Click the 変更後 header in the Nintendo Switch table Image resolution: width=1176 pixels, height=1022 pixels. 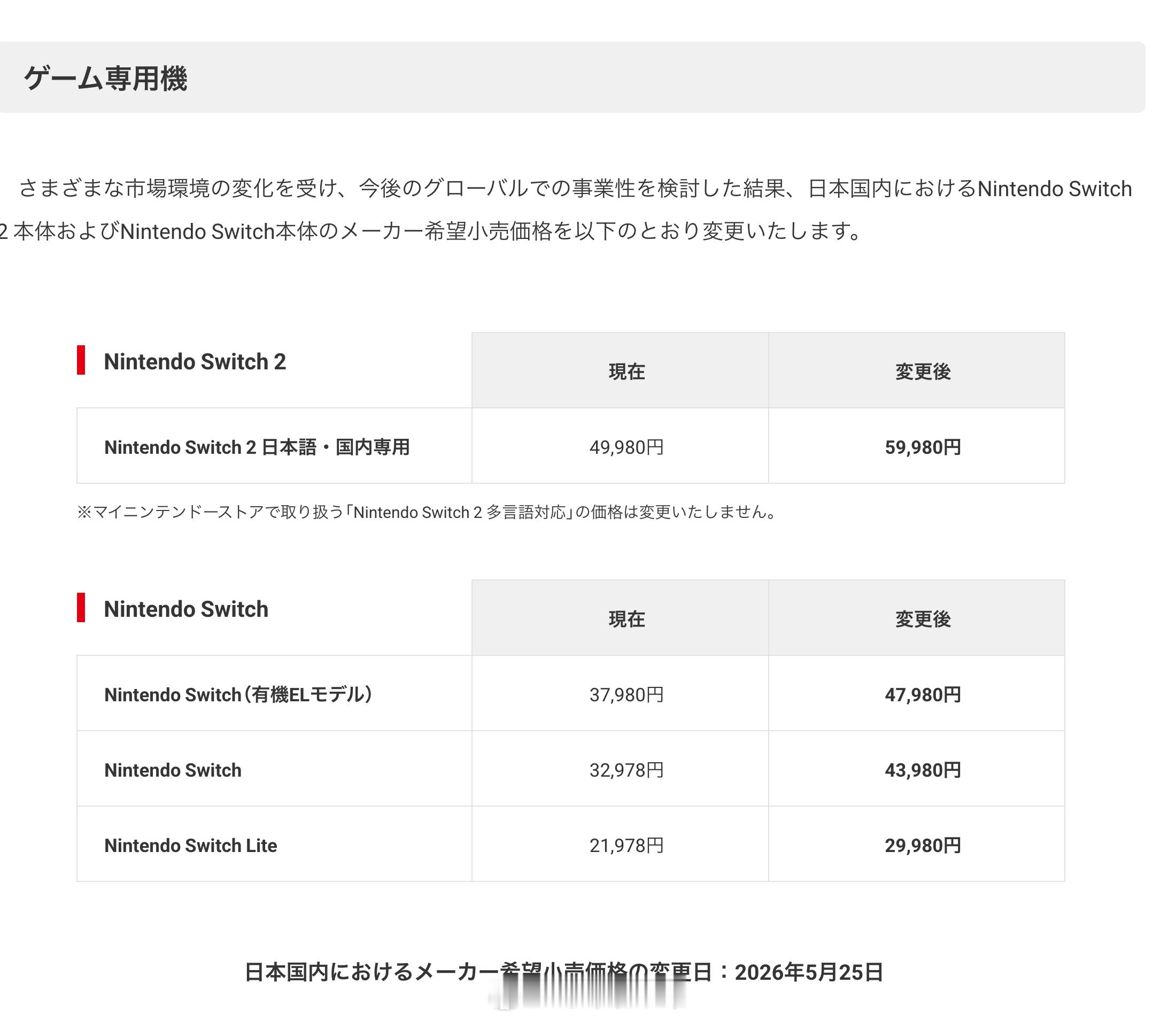pos(922,619)
